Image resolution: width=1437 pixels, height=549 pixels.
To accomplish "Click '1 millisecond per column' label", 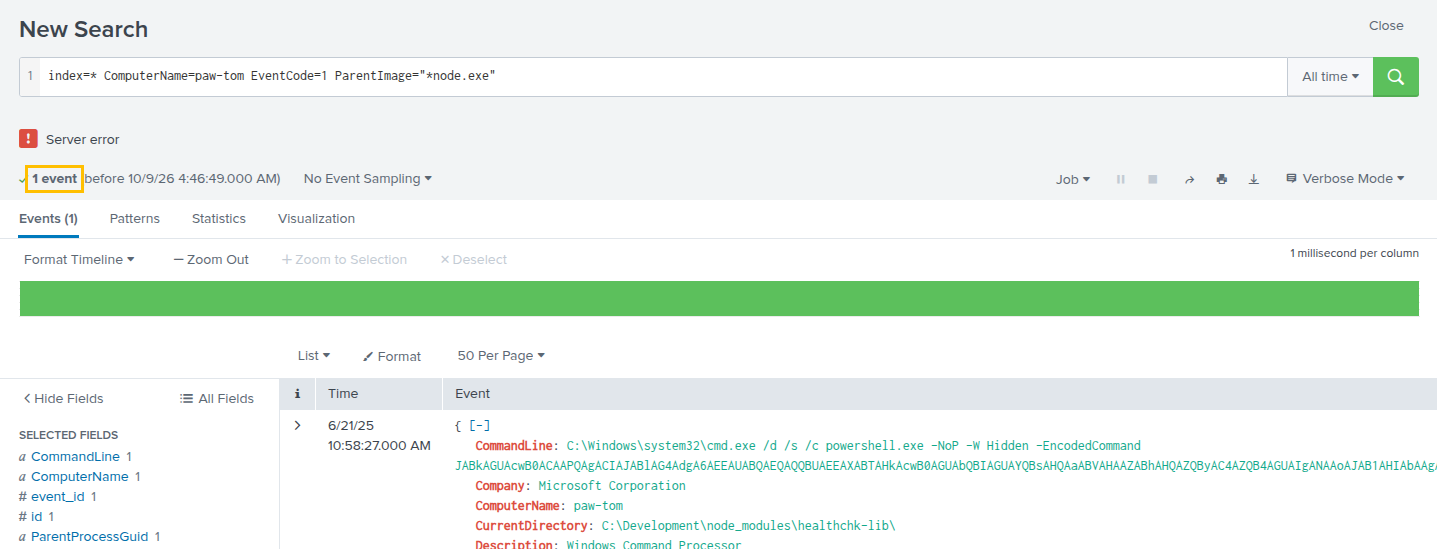I will click(x=1354, y=253).
